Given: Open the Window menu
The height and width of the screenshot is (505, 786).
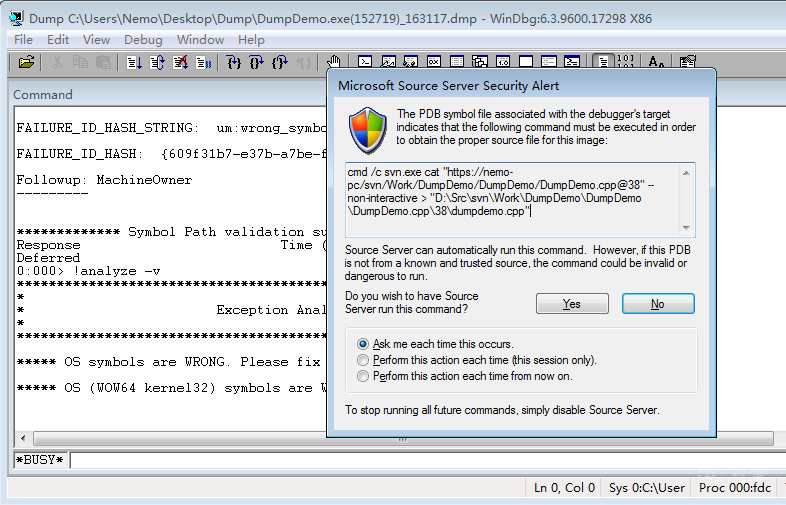Looking at the screenshot, I should coord(200,40).
